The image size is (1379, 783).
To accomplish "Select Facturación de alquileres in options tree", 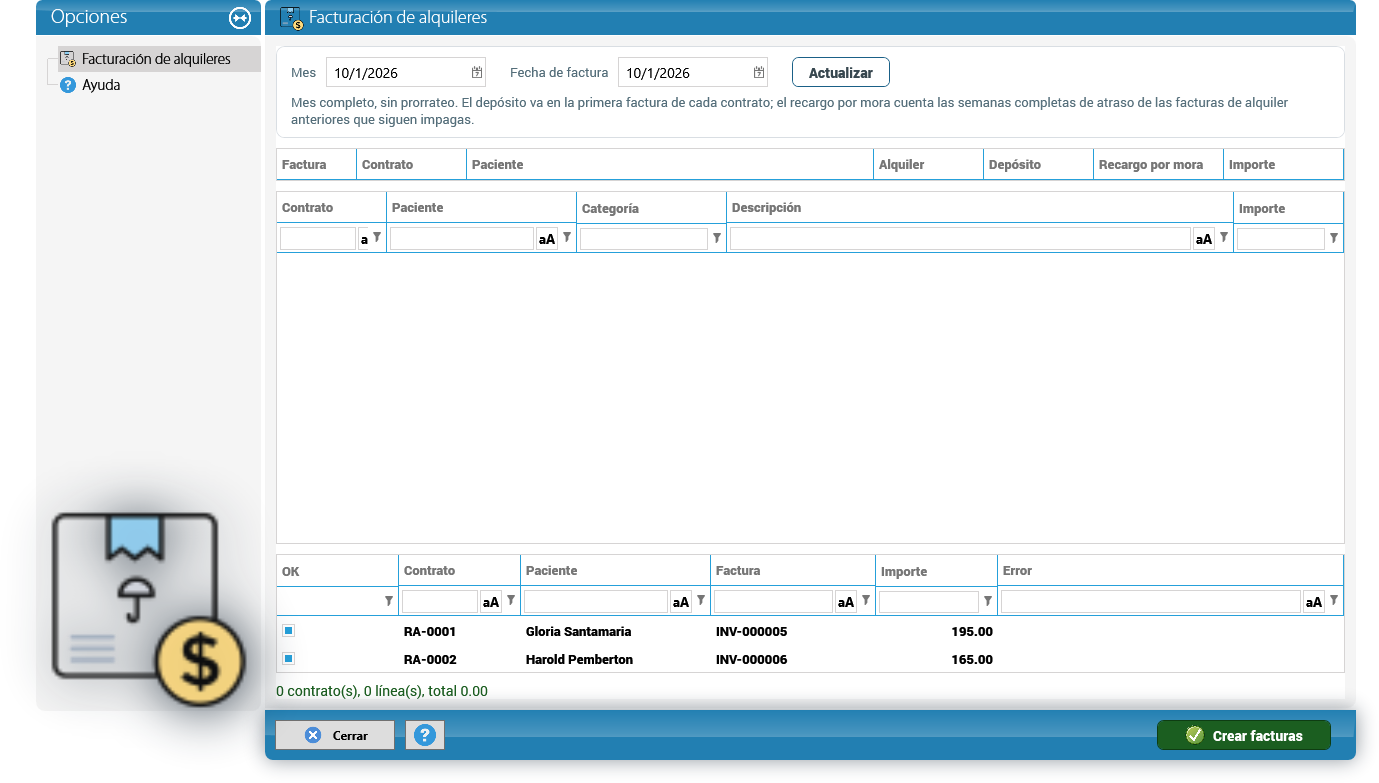I will coord(156,59).
